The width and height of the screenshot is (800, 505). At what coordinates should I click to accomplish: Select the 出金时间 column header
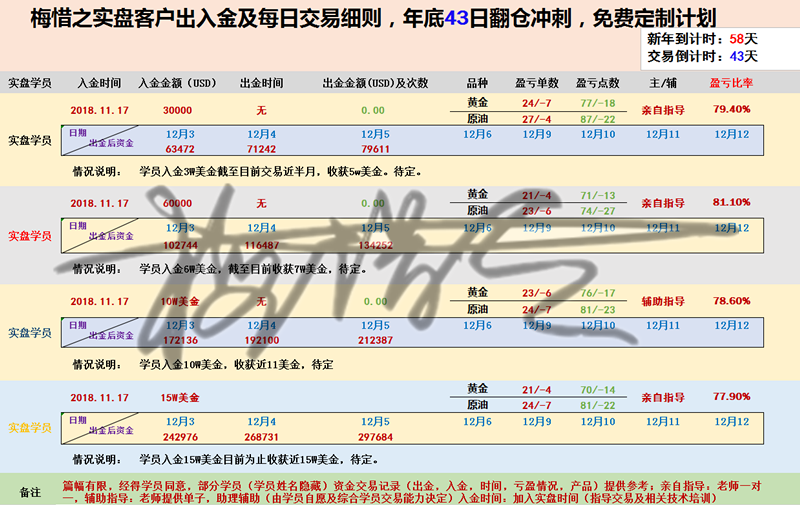pos(261,83)
